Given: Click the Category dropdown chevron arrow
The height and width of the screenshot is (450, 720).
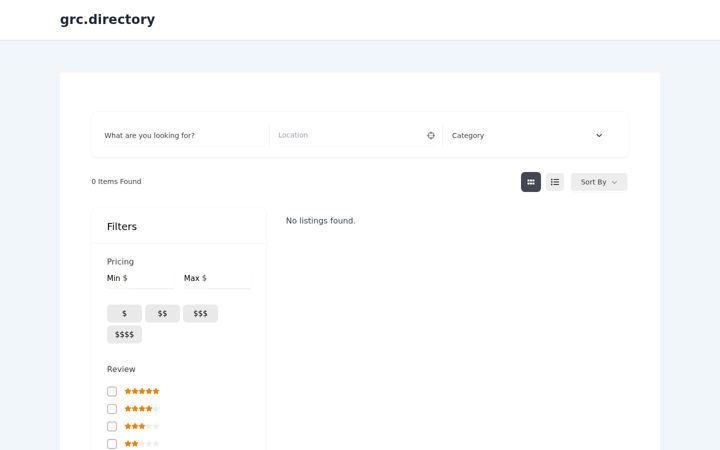Looking at the screenshot, I should click(x=599, y=135).
